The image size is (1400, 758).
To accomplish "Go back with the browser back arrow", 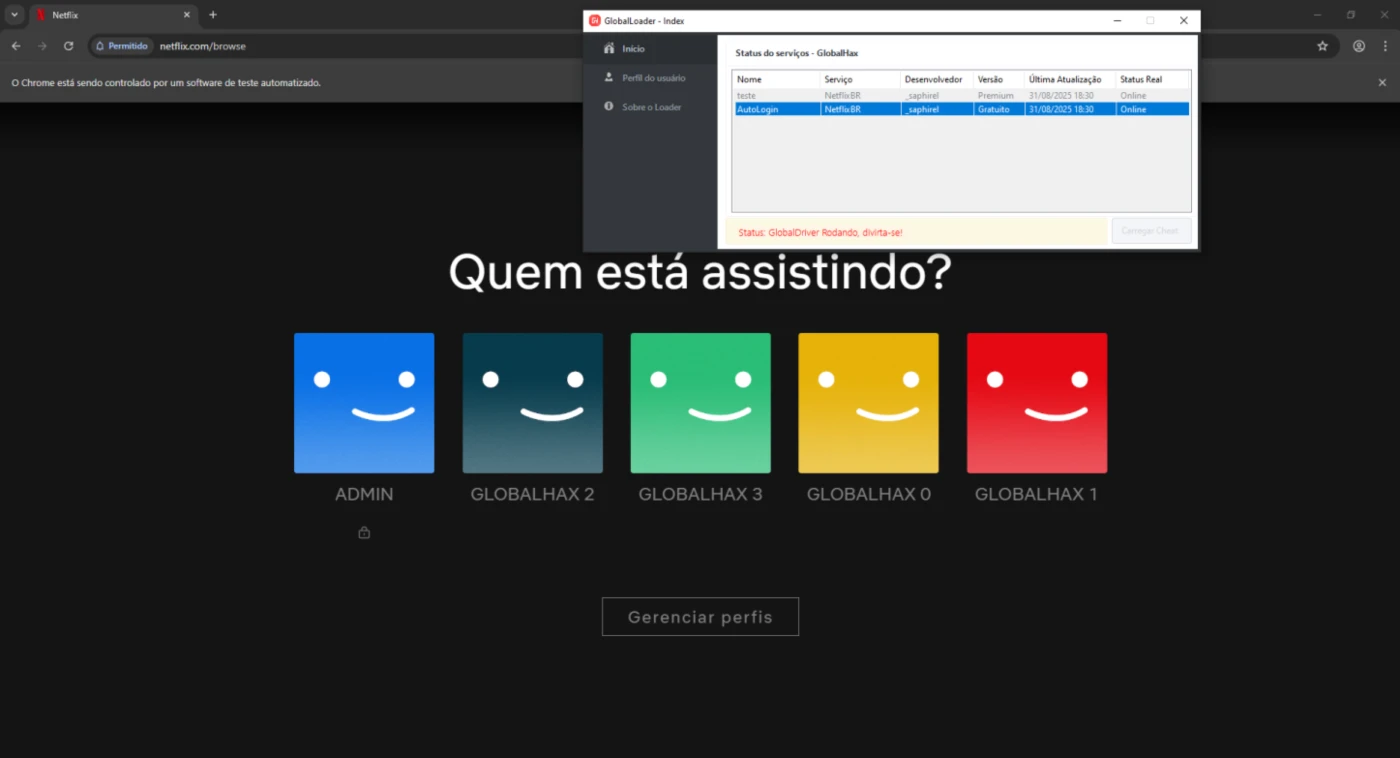I will pos(16,46).
